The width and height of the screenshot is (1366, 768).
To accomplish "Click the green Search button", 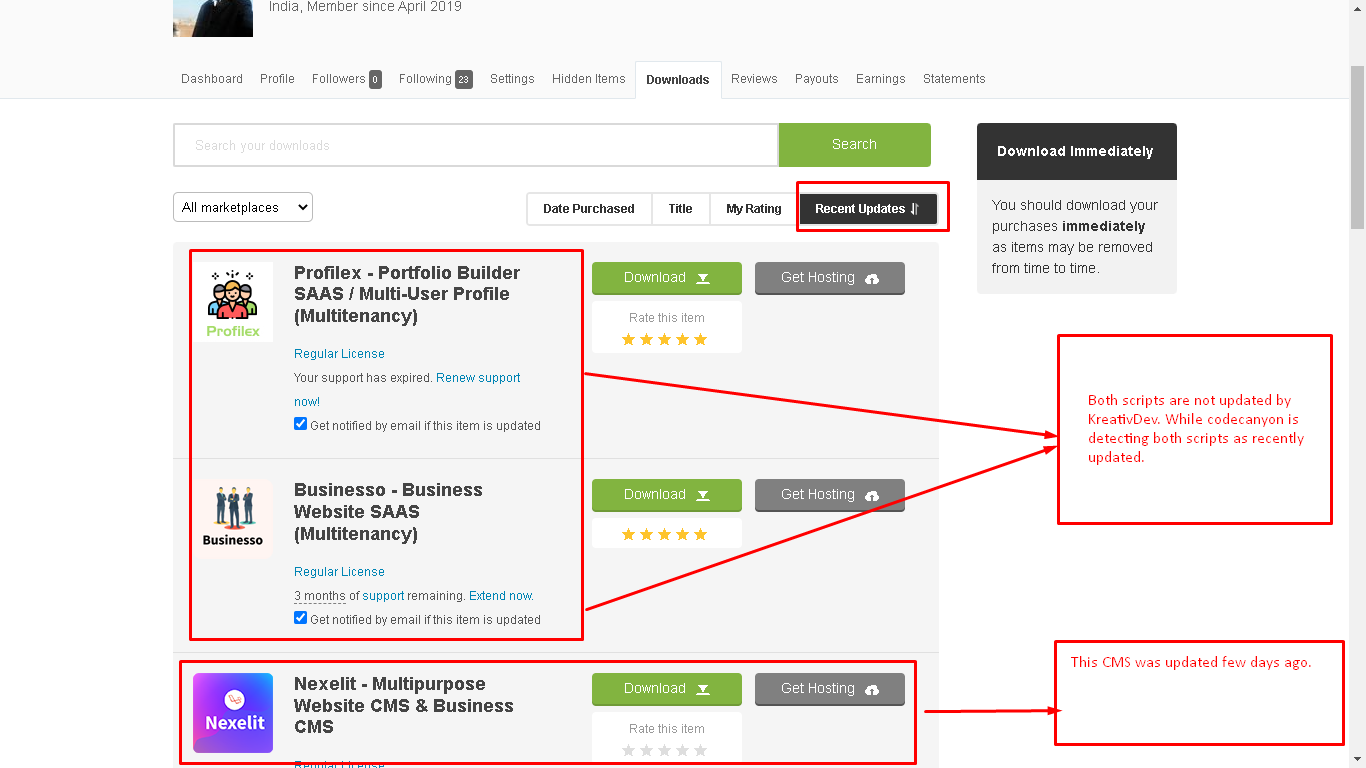I will 854,145.
